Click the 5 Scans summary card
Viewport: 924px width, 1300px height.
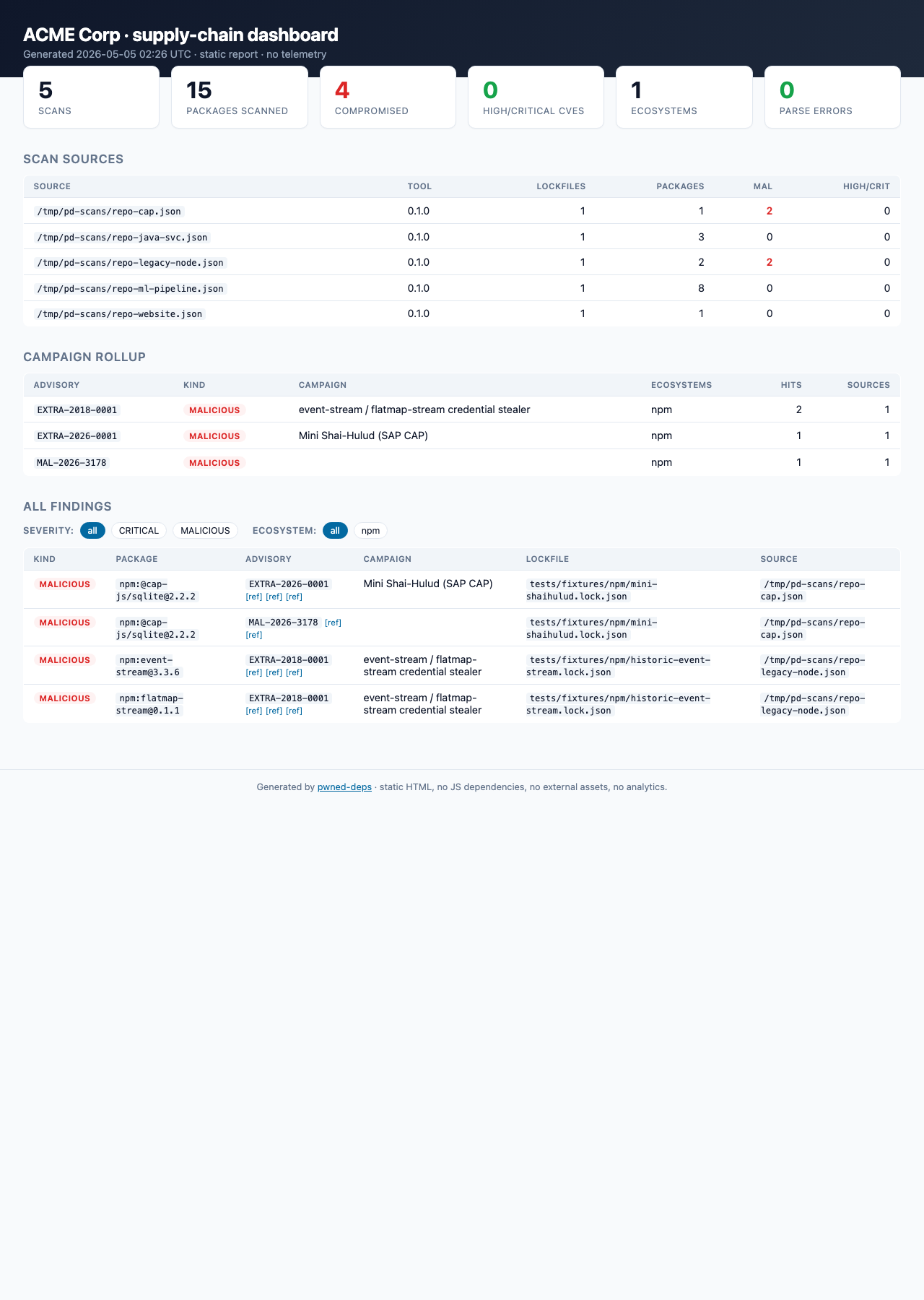coord(92,97)
